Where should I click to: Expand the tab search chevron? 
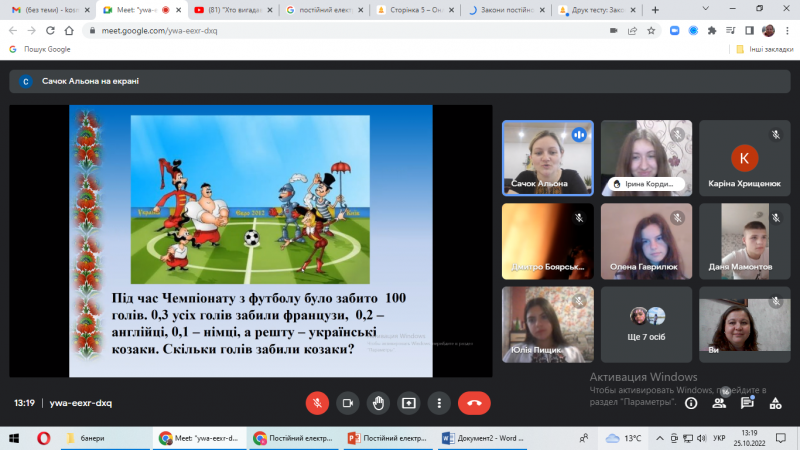(706, 9)
